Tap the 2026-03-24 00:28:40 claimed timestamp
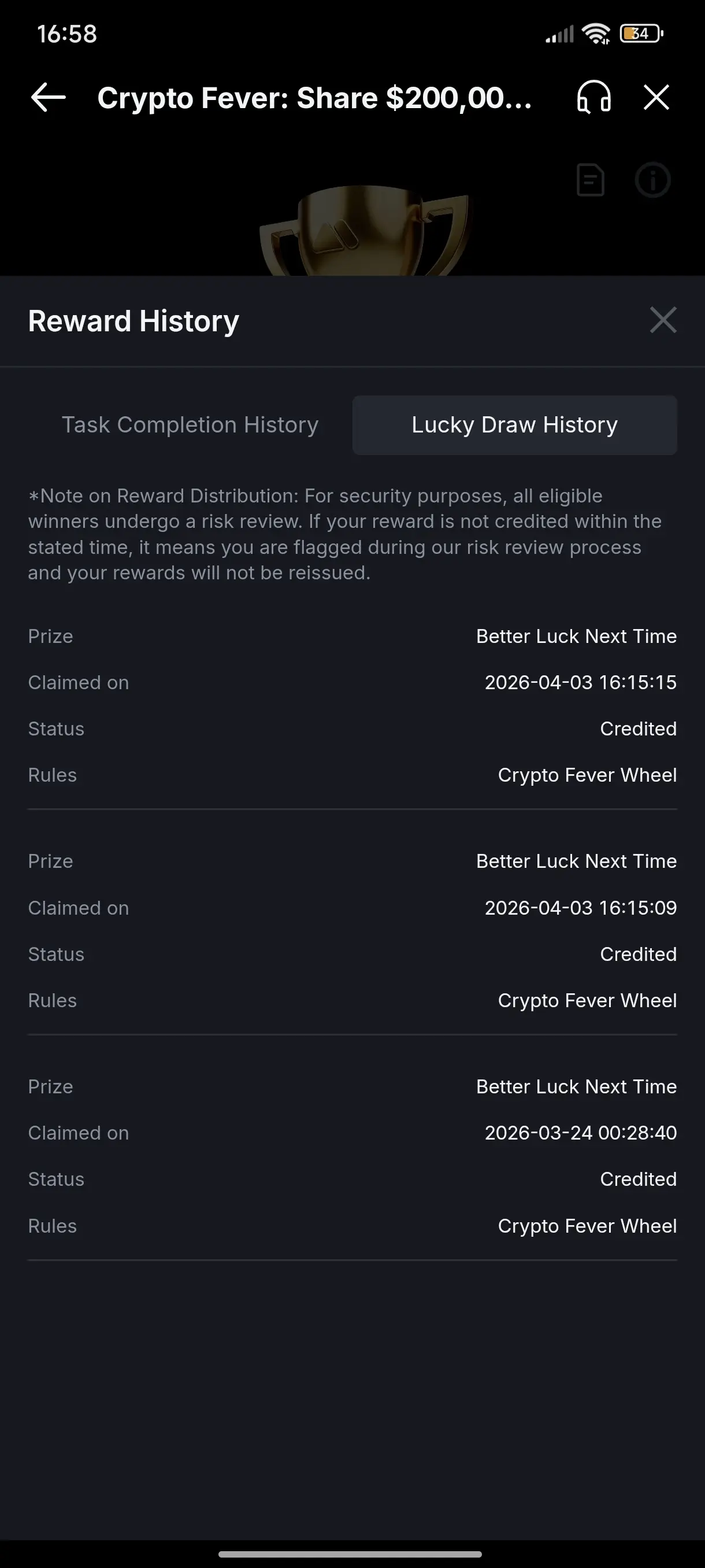 click(x=580, y=1133)
